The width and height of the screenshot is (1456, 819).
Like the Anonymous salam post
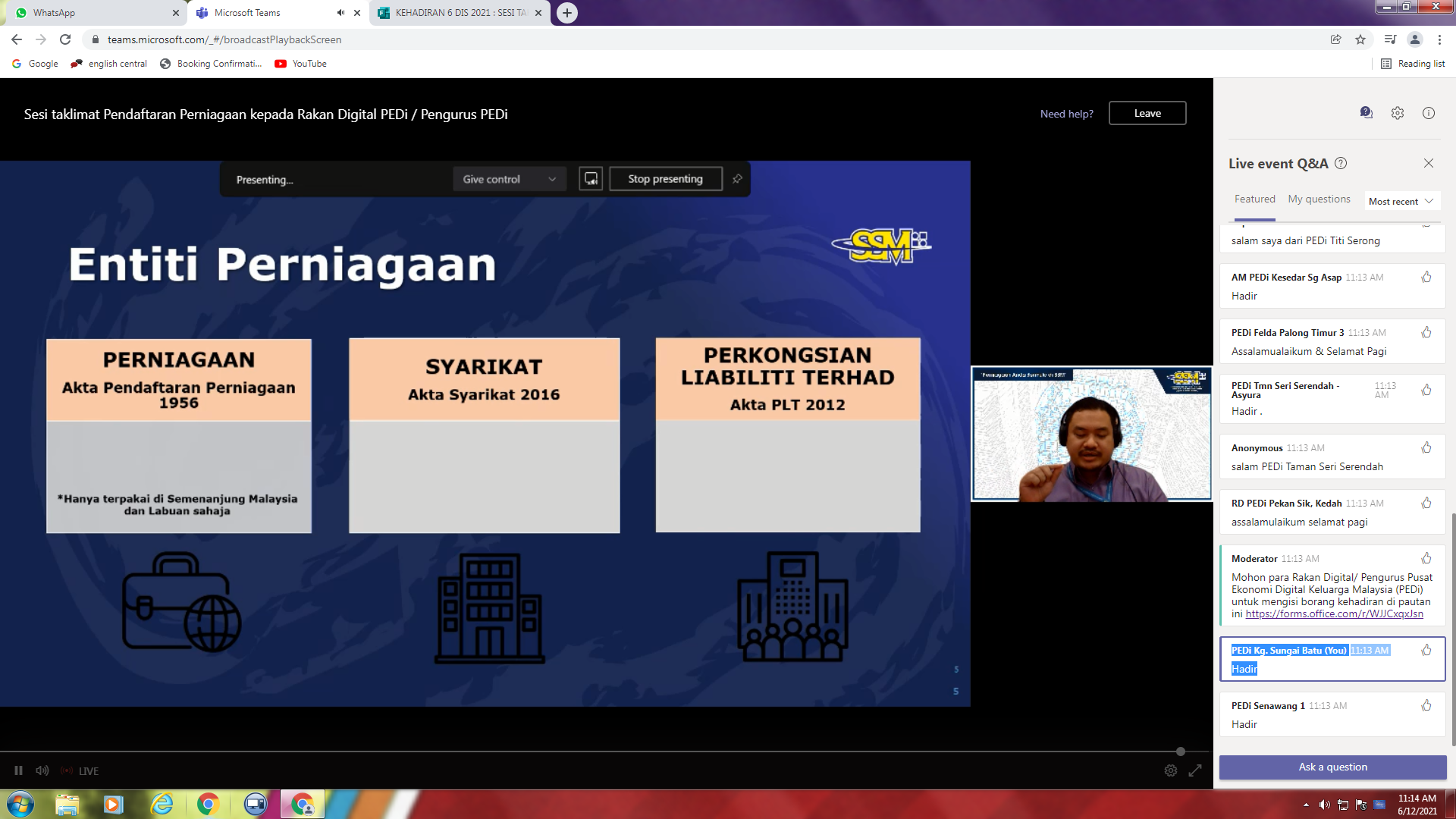click(1426, 448)
